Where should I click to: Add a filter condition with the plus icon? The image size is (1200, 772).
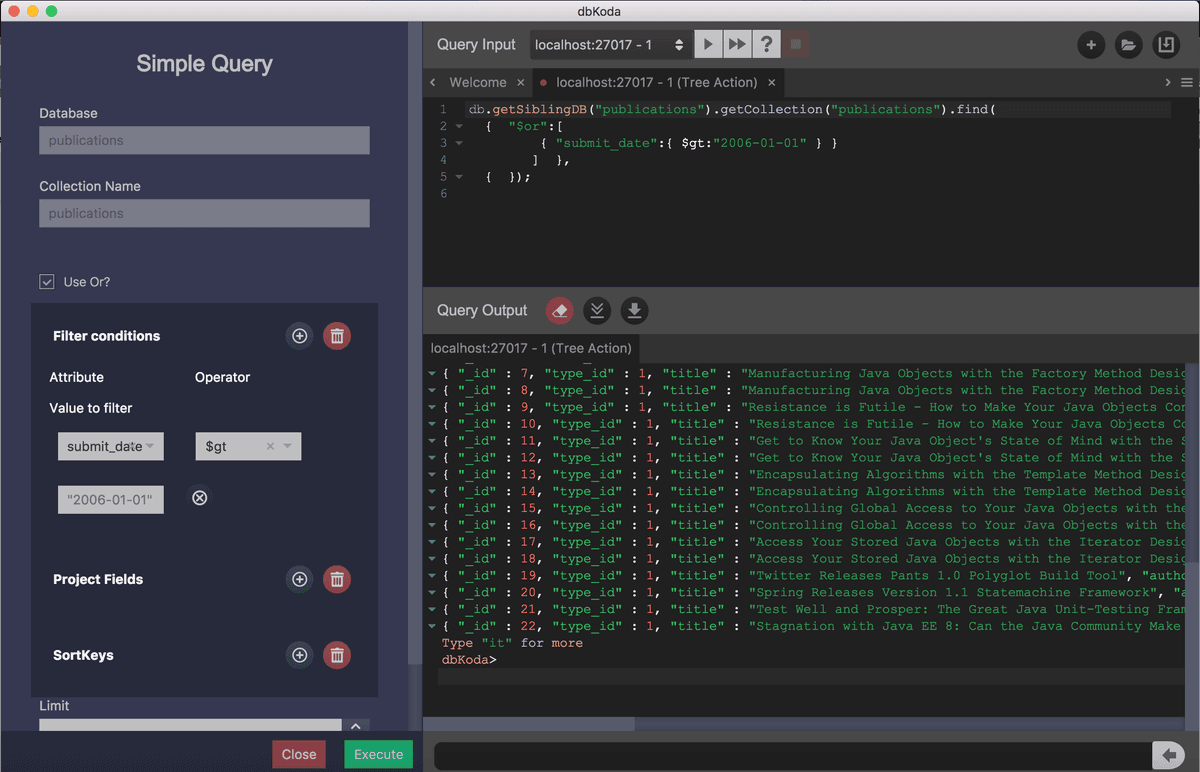tap(299, 336)
